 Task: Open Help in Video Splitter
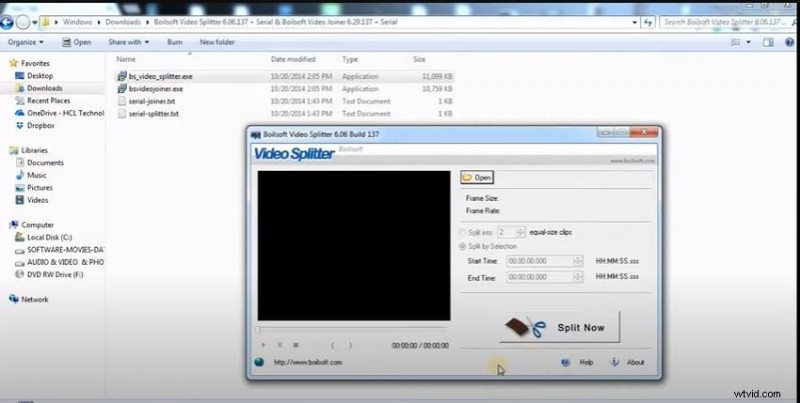coord(586,362)
